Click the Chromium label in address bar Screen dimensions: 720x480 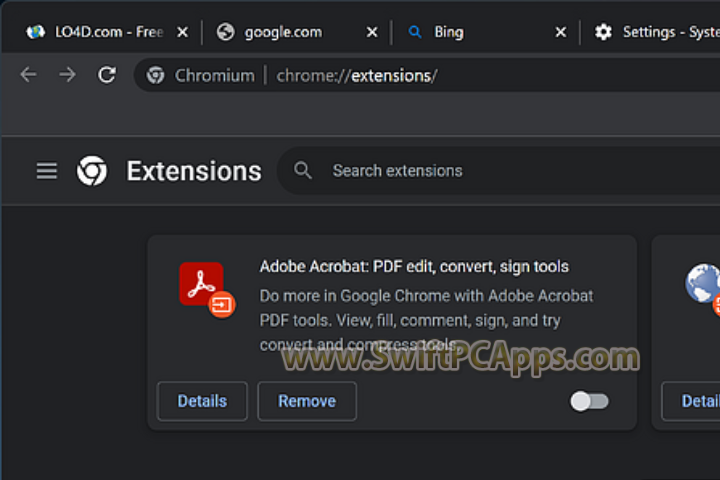pos(214,75)
